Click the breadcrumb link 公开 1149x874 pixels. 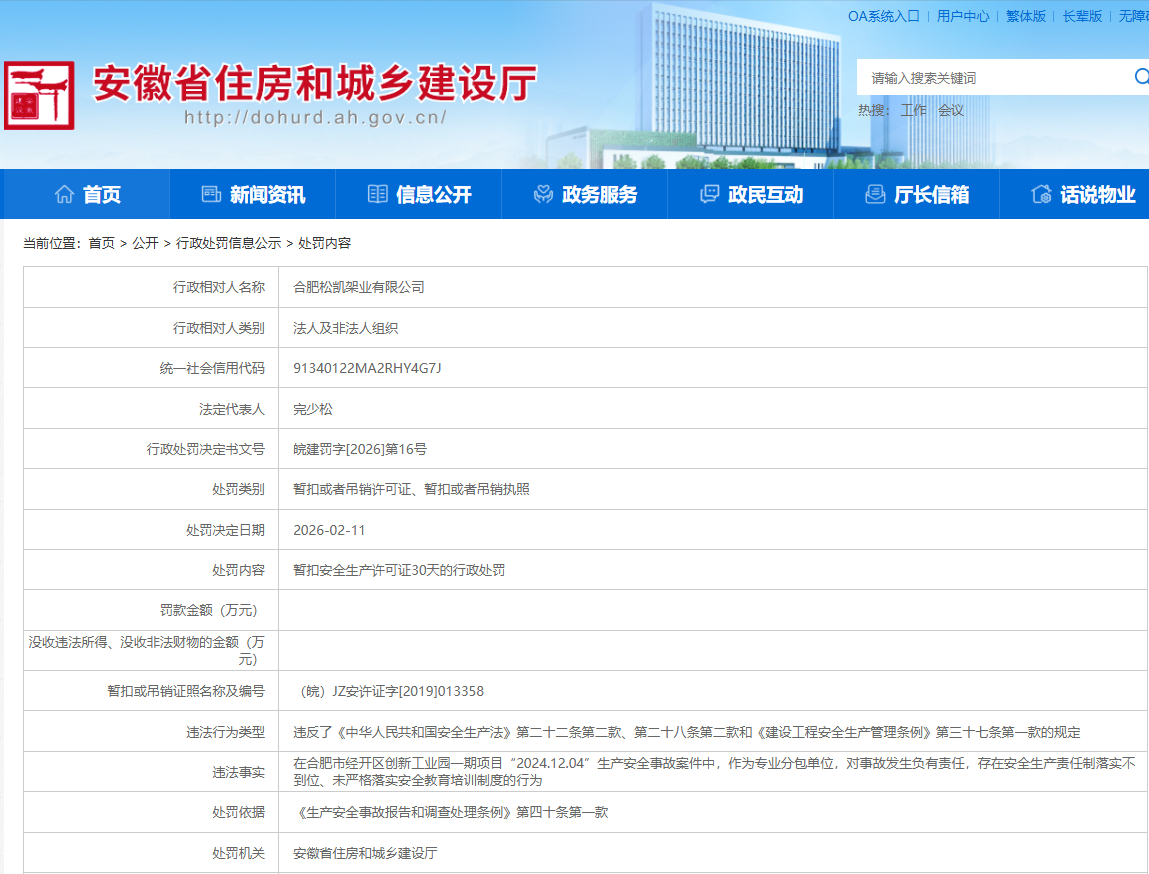click(145, 243)
